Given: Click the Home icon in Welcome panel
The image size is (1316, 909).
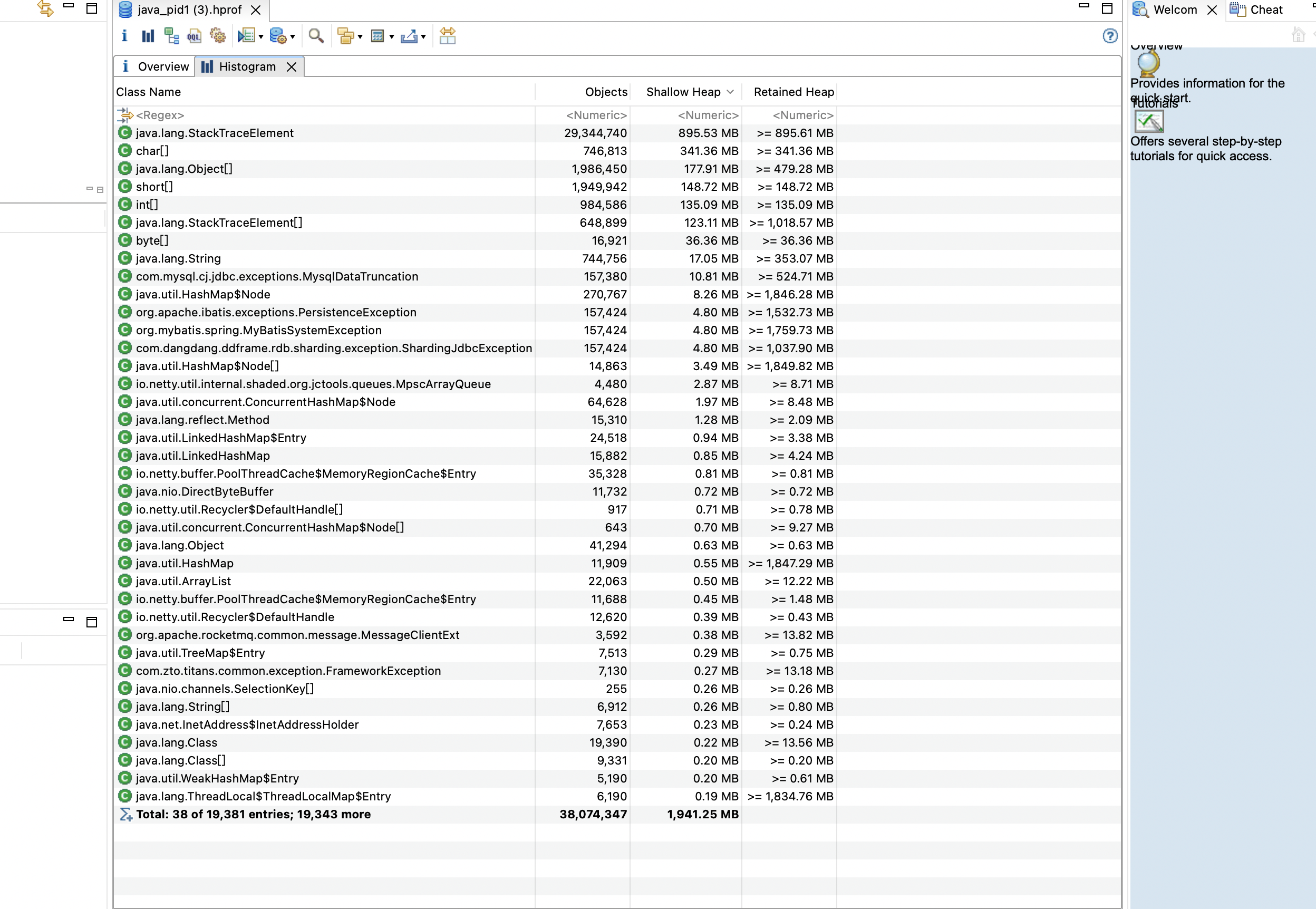Looking at the screenshot, I should tap(1299, 35).
